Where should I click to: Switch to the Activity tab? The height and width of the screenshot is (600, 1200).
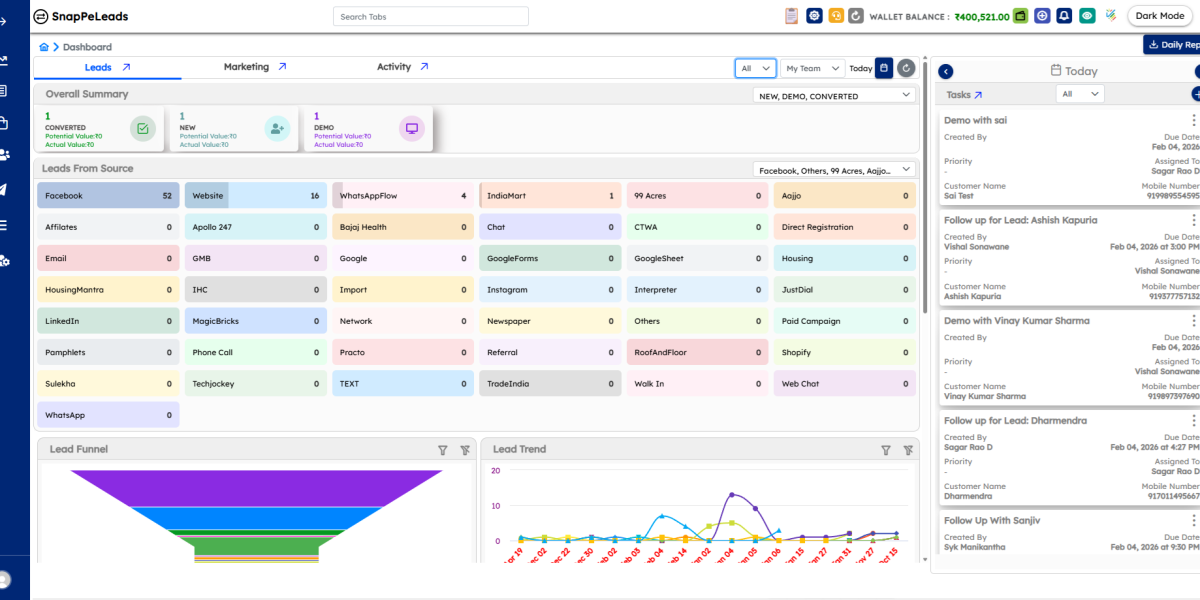coord(402,67)
